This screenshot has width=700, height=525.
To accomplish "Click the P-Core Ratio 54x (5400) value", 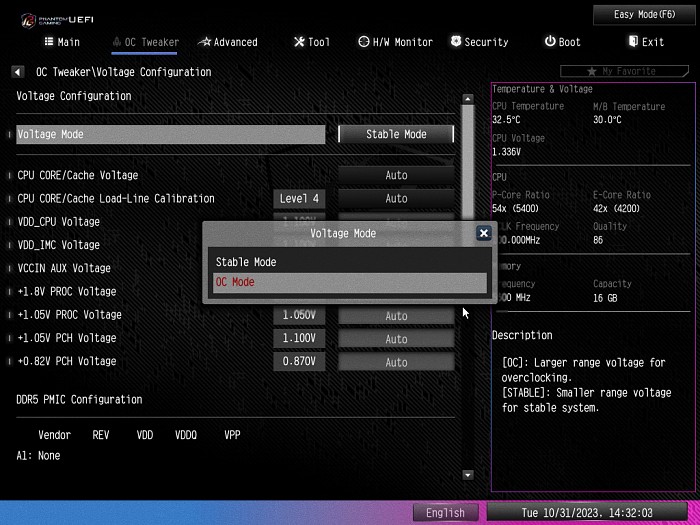I will point(515,208).
